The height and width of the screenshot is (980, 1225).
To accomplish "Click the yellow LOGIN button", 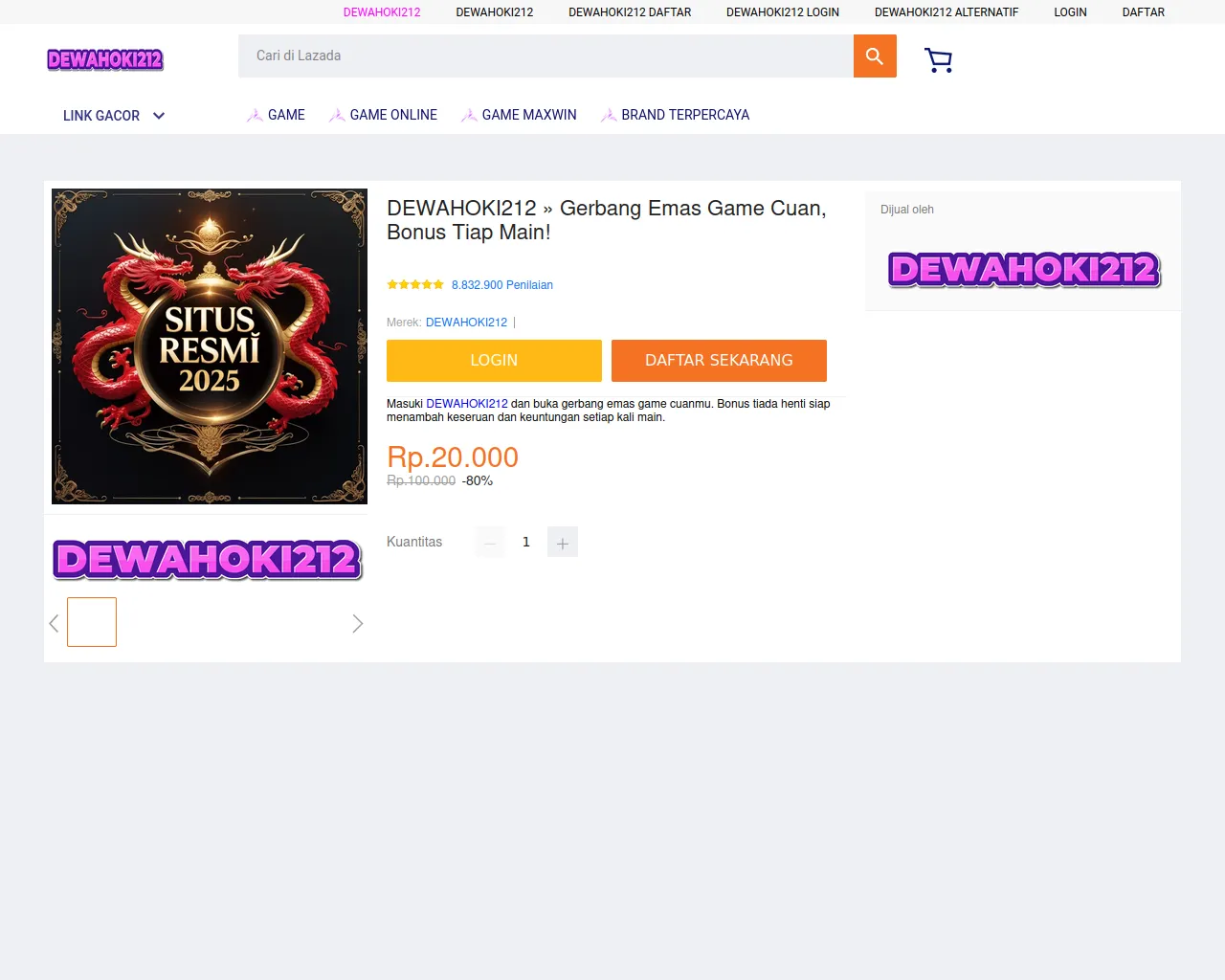I will pos(494,361).
